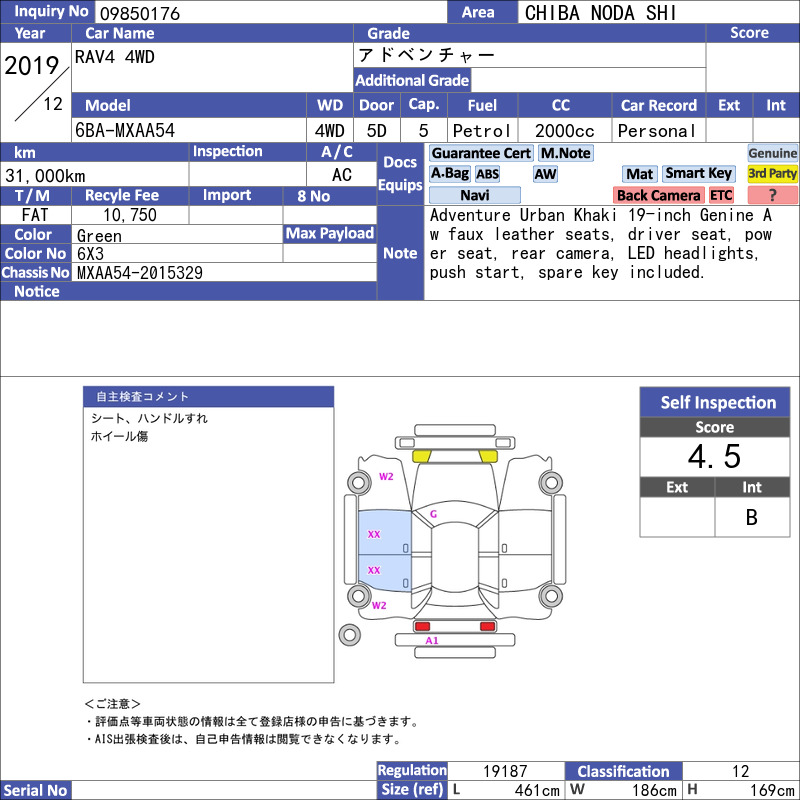Image resolution: width=800 pixels, height=800 pixels.
Task: Click the transmission value FAT
Action: (x=35, y=215)
